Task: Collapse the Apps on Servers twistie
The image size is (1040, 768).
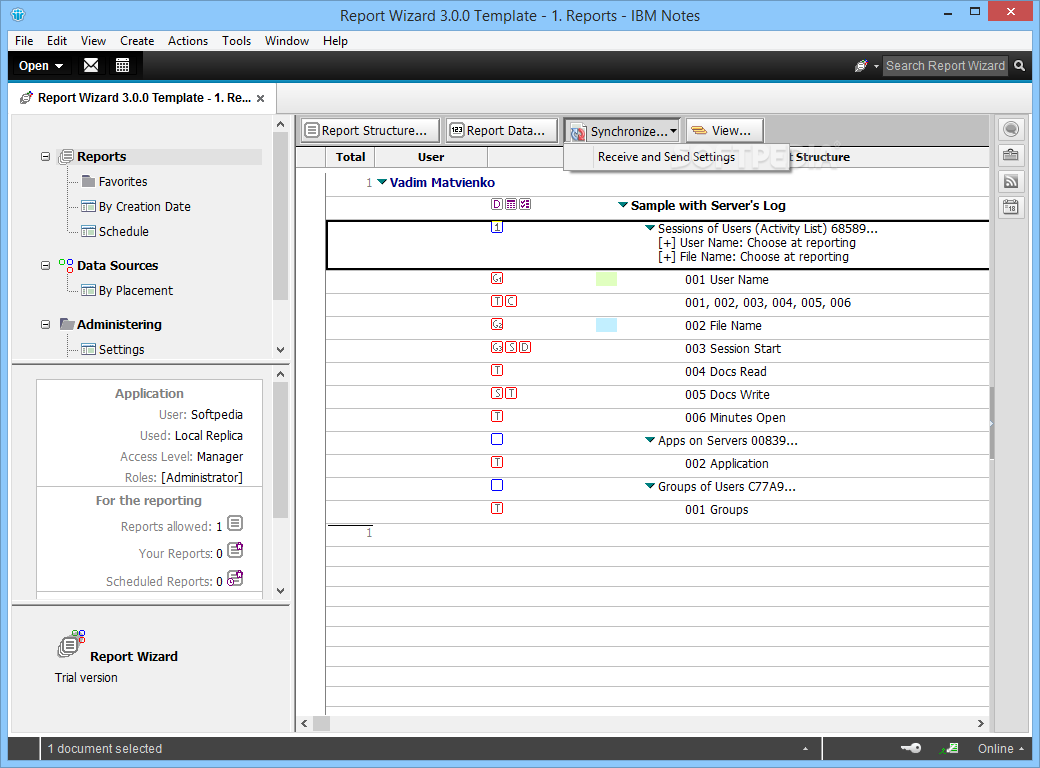Action: pos(650,440)
